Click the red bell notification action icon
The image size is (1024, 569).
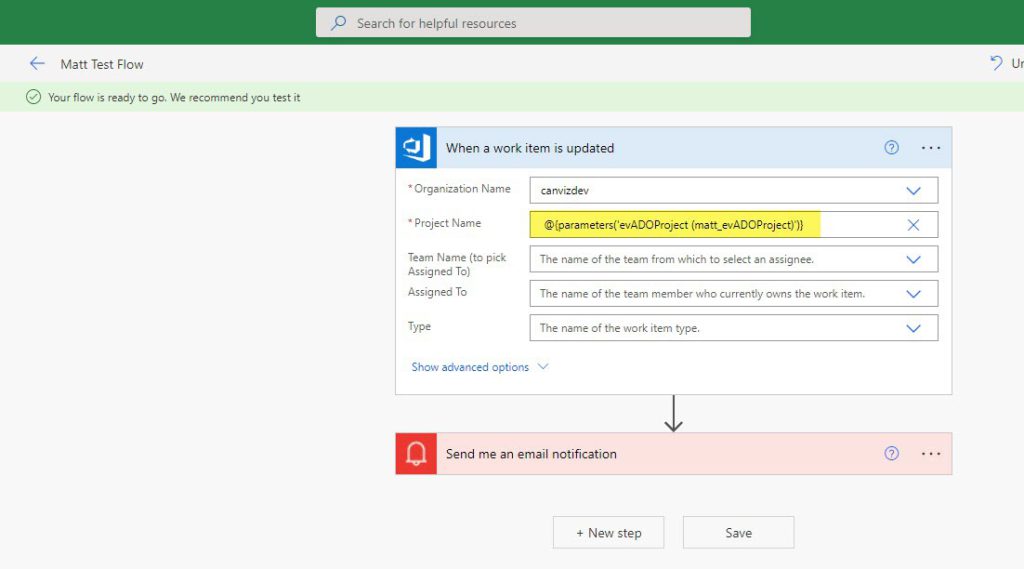pos(416,453)
